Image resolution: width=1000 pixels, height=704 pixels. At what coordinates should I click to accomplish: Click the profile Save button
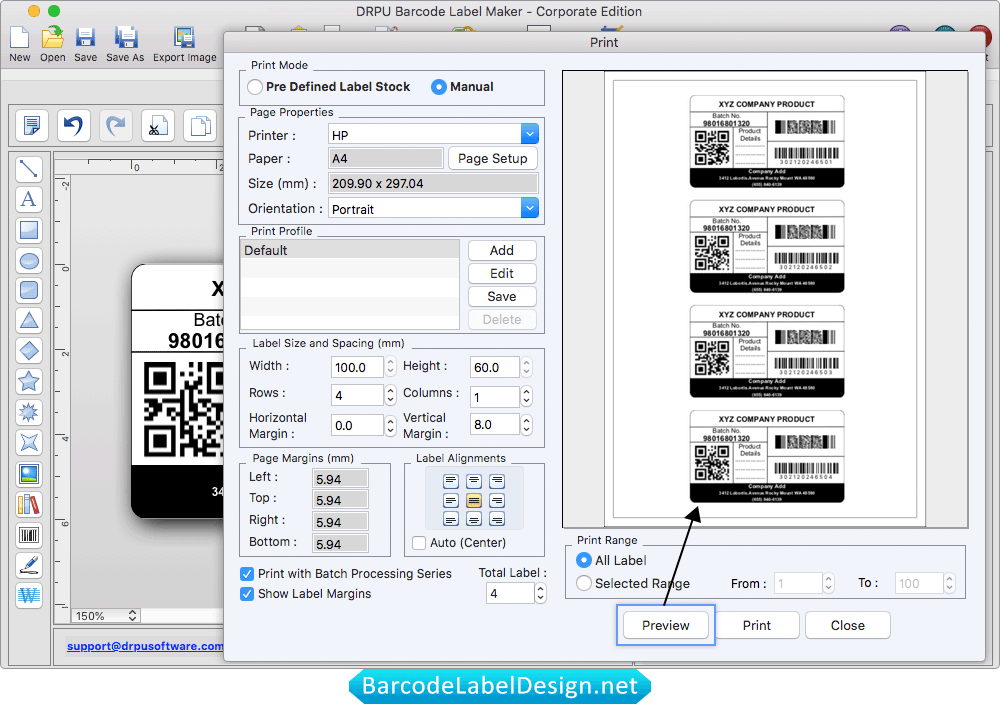(x=502, y=297)
